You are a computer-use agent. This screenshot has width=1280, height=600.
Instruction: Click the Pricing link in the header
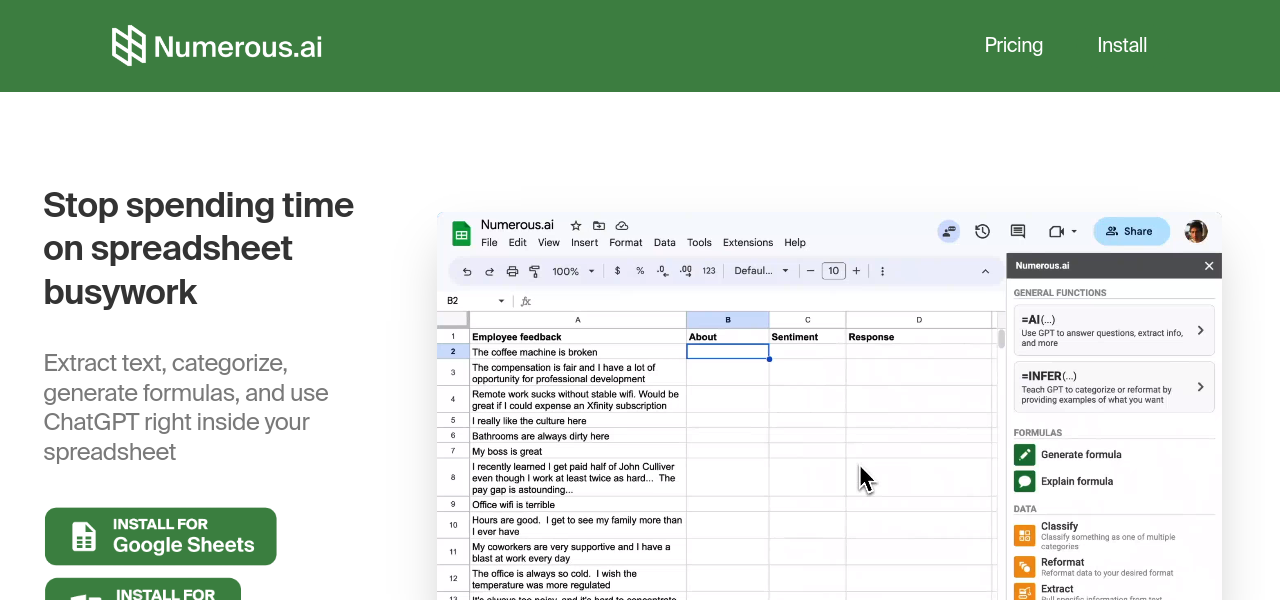pos(1013,45)
